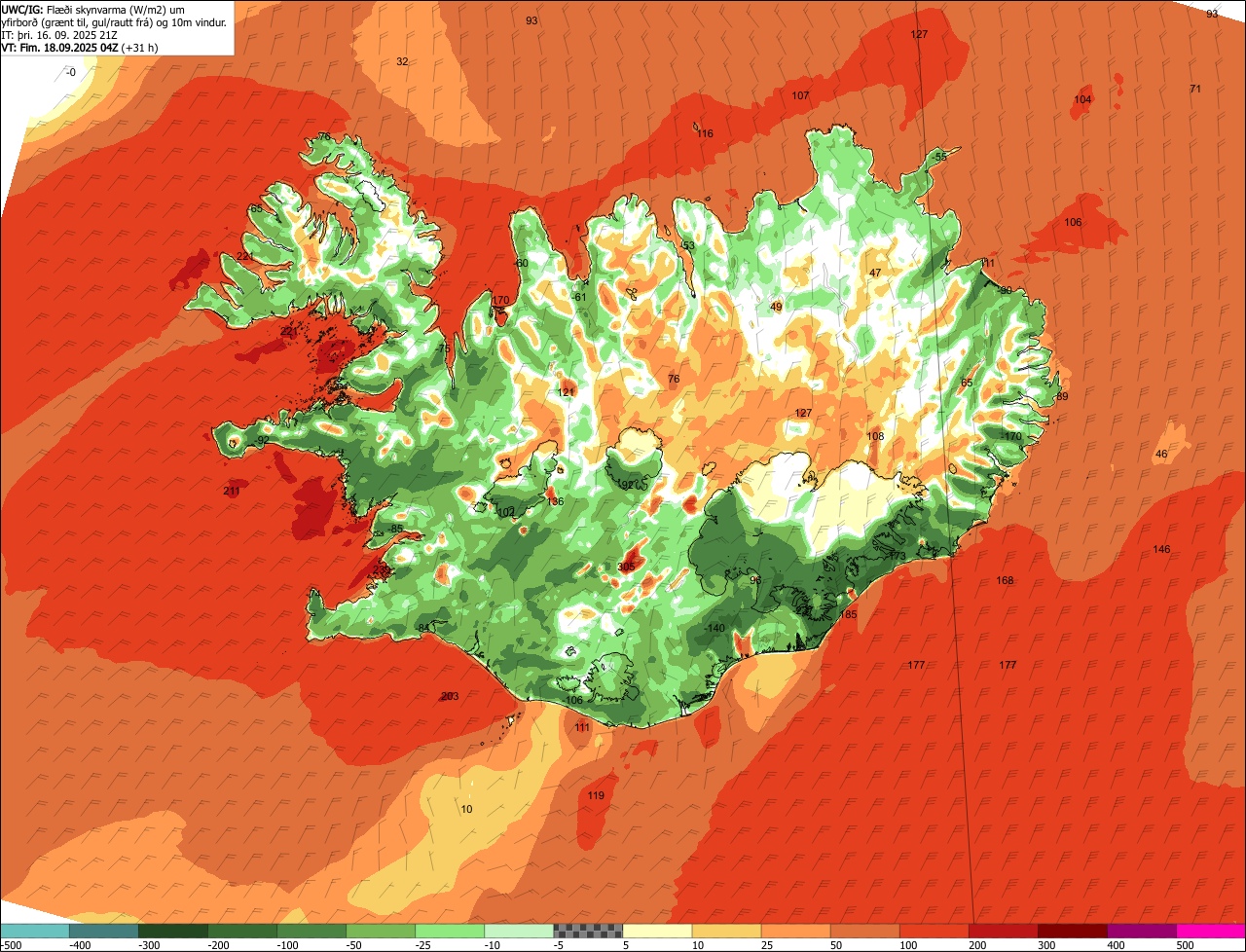1246x952 pixels.
Task: Click the map value "104" in the northeast sea
Action: click(x=1082, y=99)
